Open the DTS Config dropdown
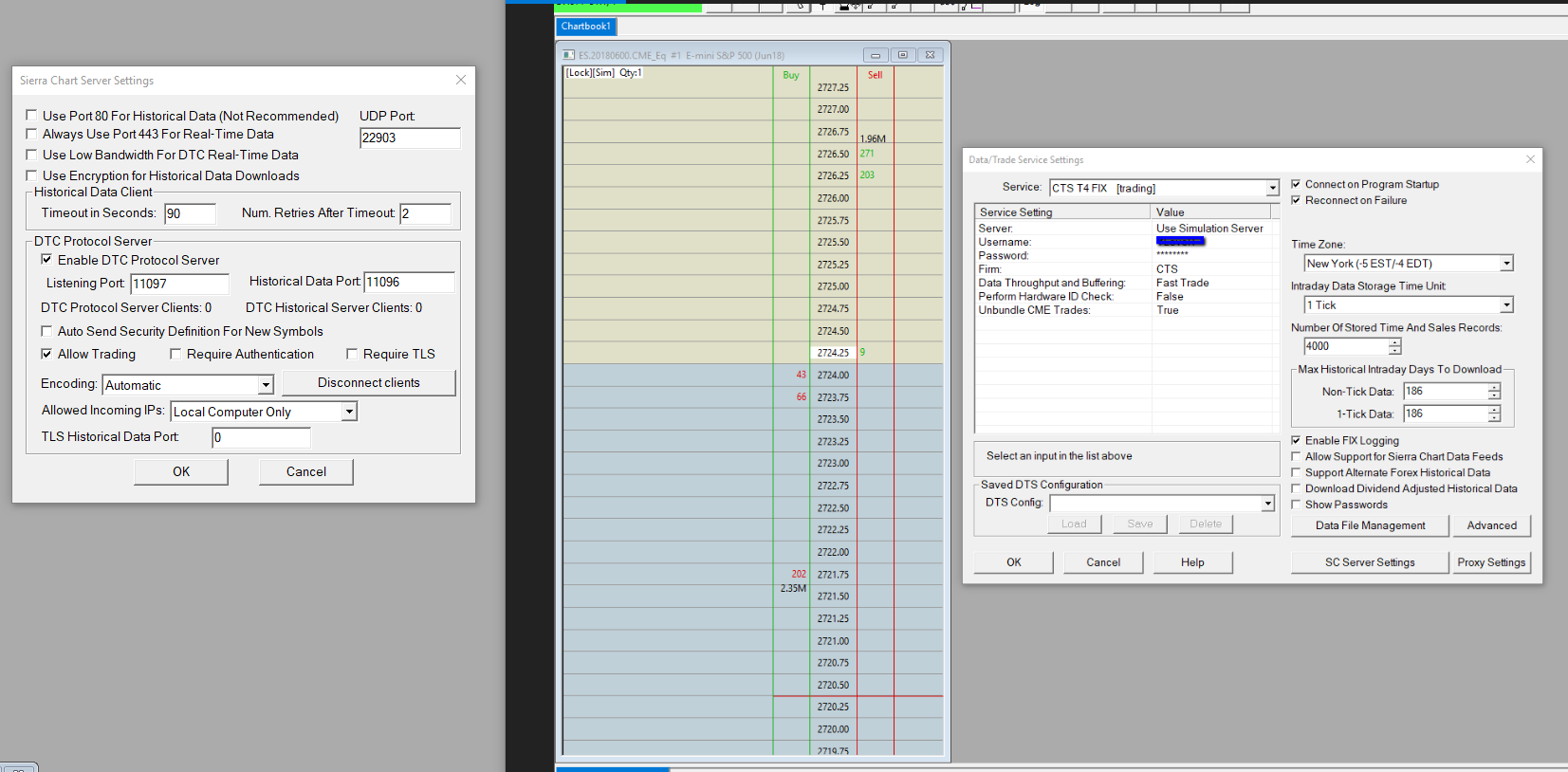 (x=1267, y=504)
